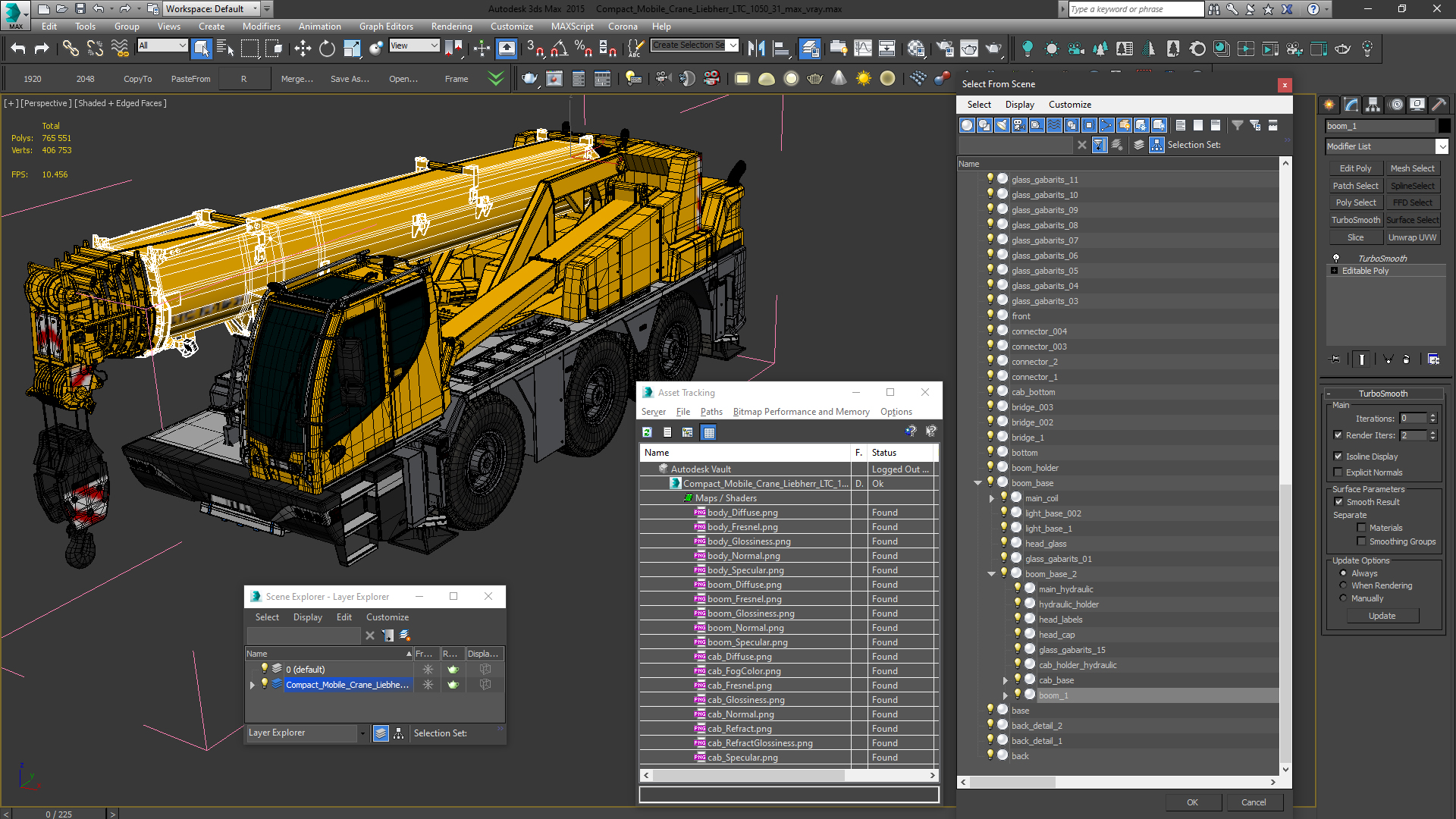
Task: Click the boom_1 object color swatch
Action: coord(1445,126)
